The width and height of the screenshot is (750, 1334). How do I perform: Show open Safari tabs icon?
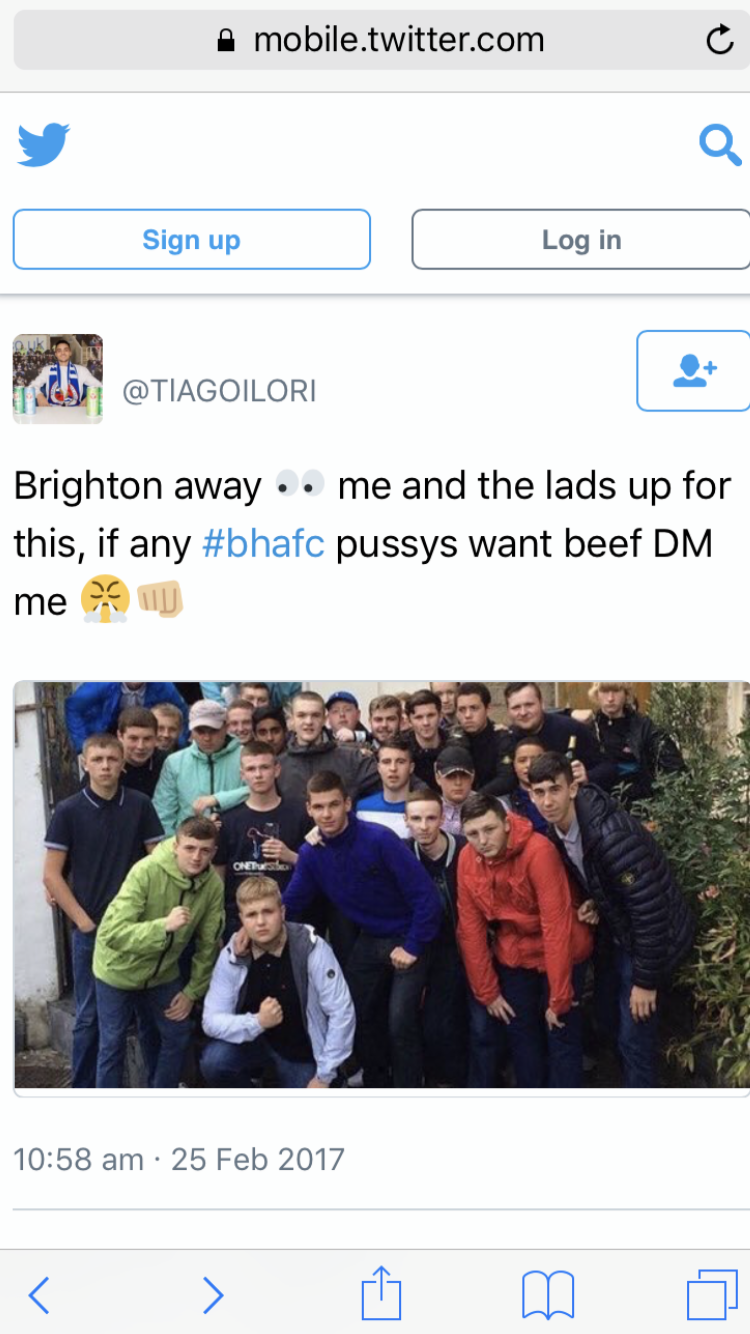[x=712, y=1295]
